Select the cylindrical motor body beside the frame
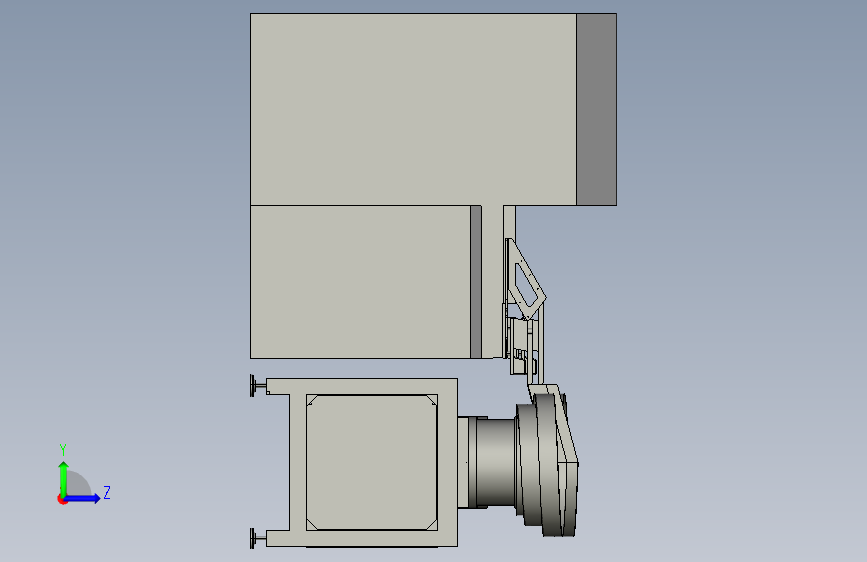Image resolution: width=867 pixels, height=562 pixels. click(x=495, y=462)
